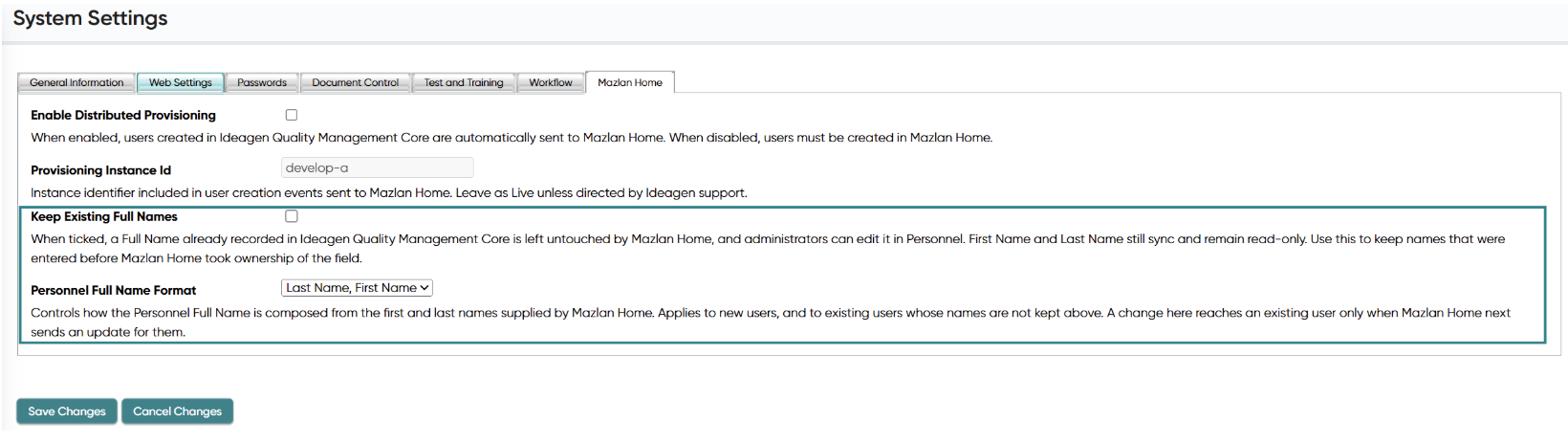Click the Cancel Changes button
1568x444 pixels.
pos(177,411)
